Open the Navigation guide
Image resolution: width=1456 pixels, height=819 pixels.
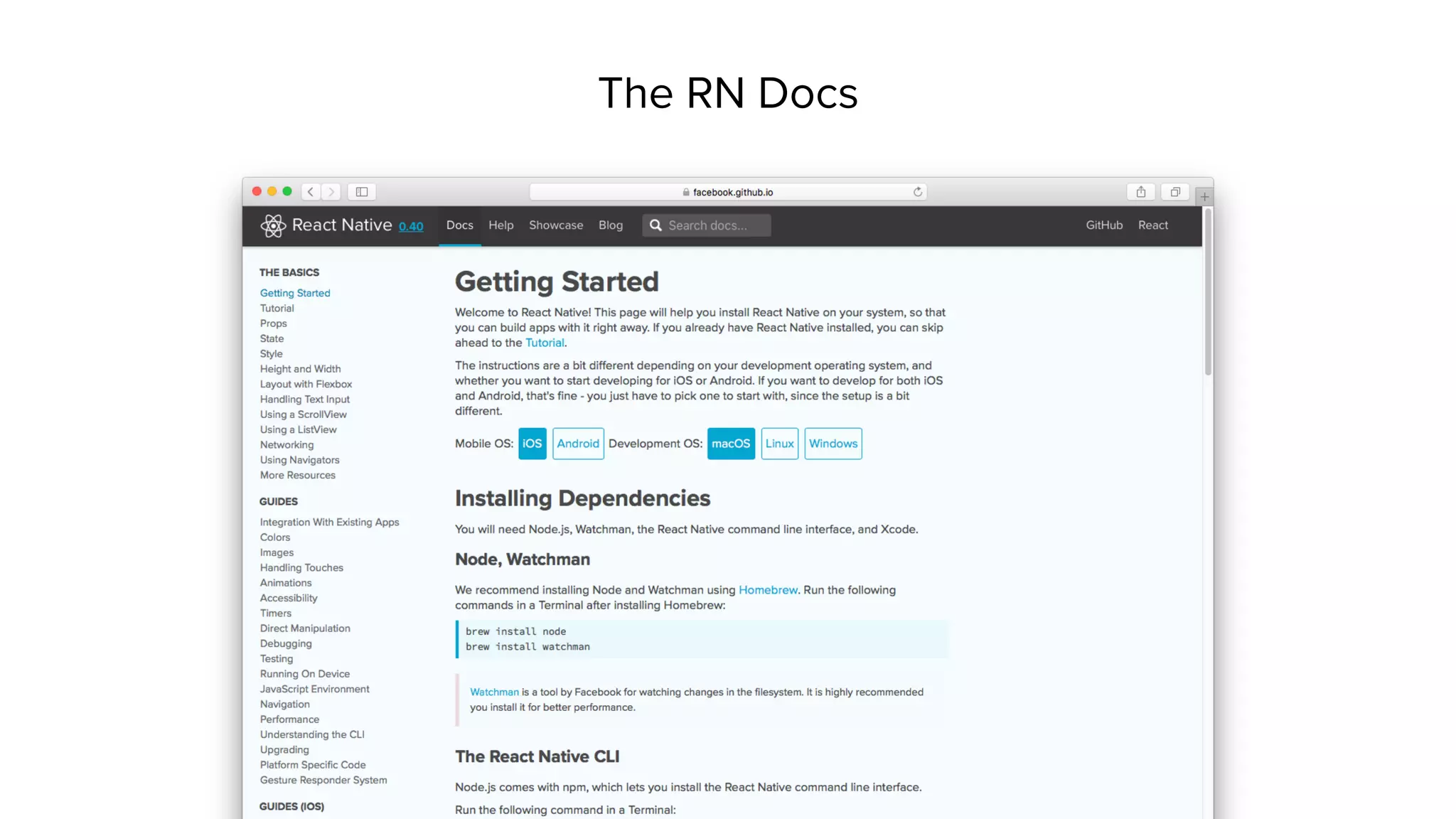[x=284, y=705]
